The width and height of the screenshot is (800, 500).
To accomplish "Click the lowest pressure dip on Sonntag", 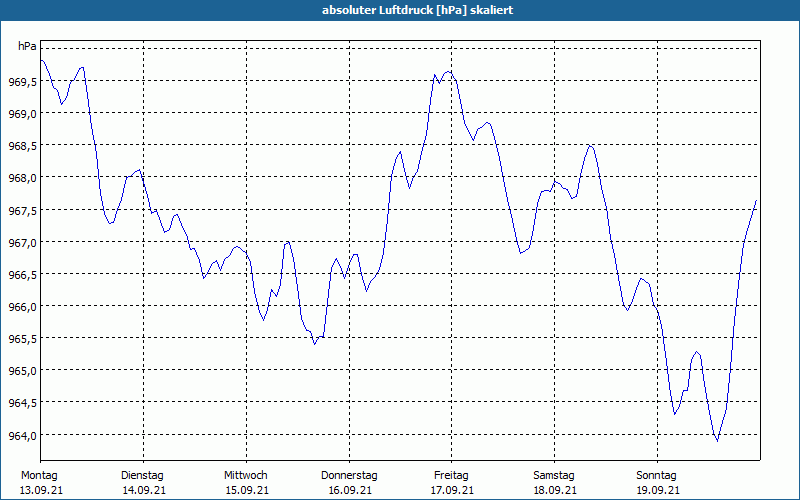I will pos(717,440).
